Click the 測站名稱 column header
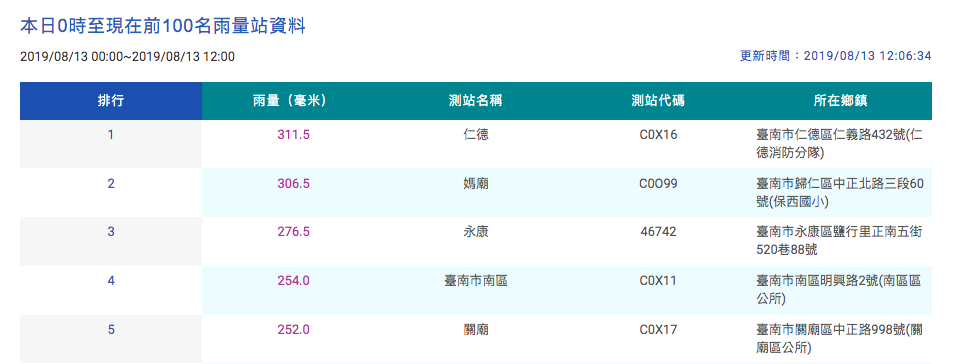956x364 pixels. pyautogui.click(x=476, y=101)
